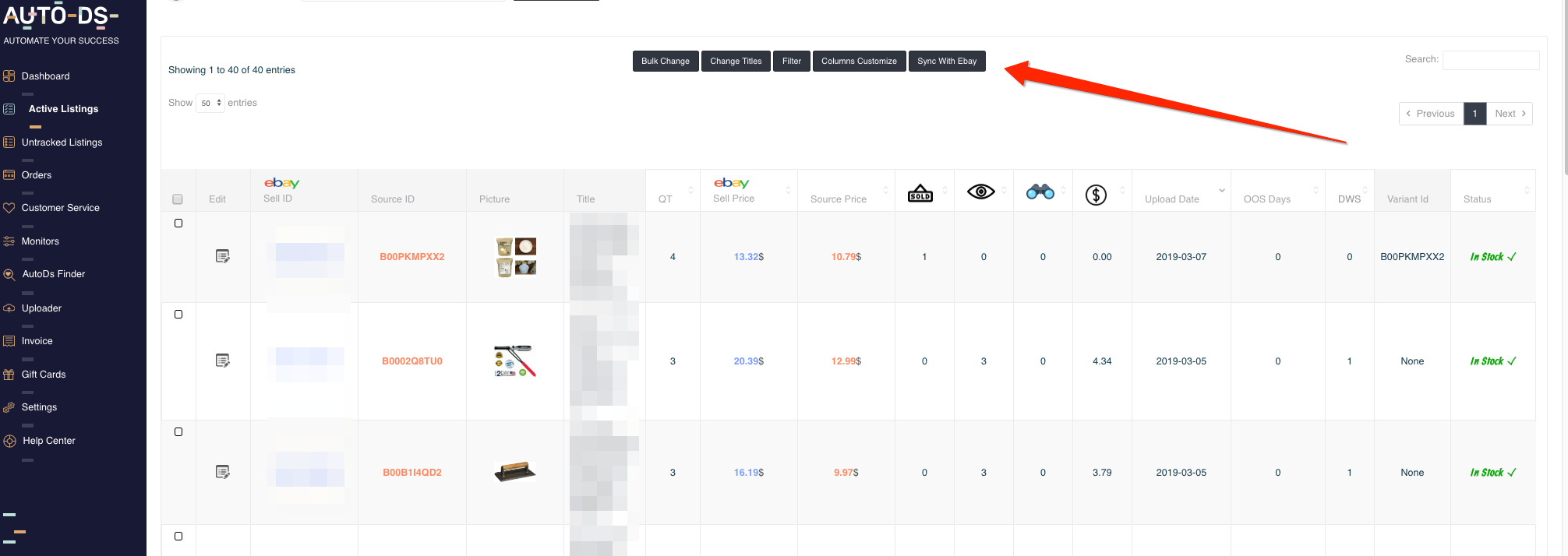Go to Previous page
Image resolution: width=1568 pixels, height=556 pixels.
[1431, 114]
